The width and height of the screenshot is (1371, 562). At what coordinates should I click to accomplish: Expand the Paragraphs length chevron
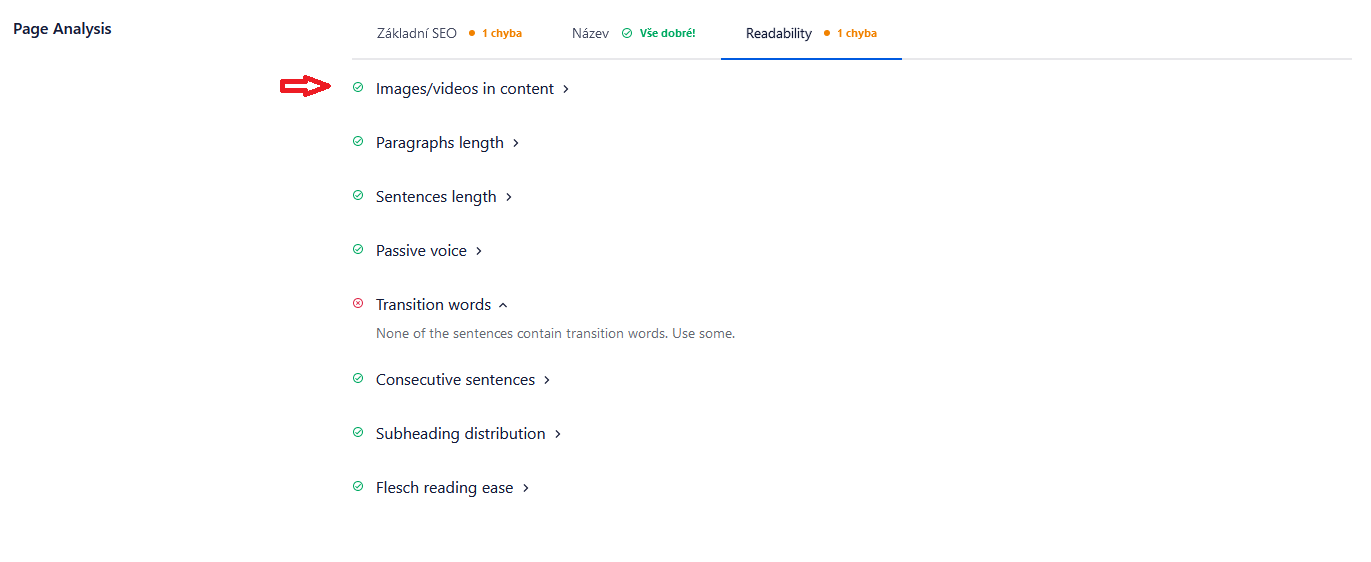tap(516, 143)
